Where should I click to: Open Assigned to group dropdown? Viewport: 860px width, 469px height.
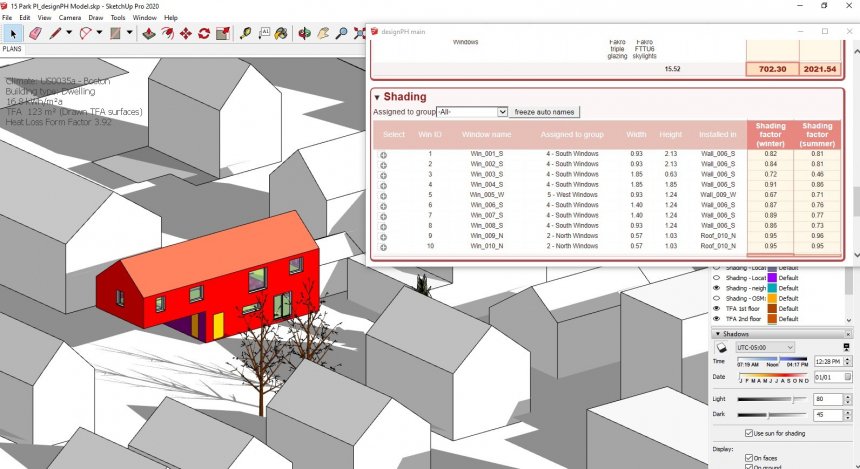point(472,112)
